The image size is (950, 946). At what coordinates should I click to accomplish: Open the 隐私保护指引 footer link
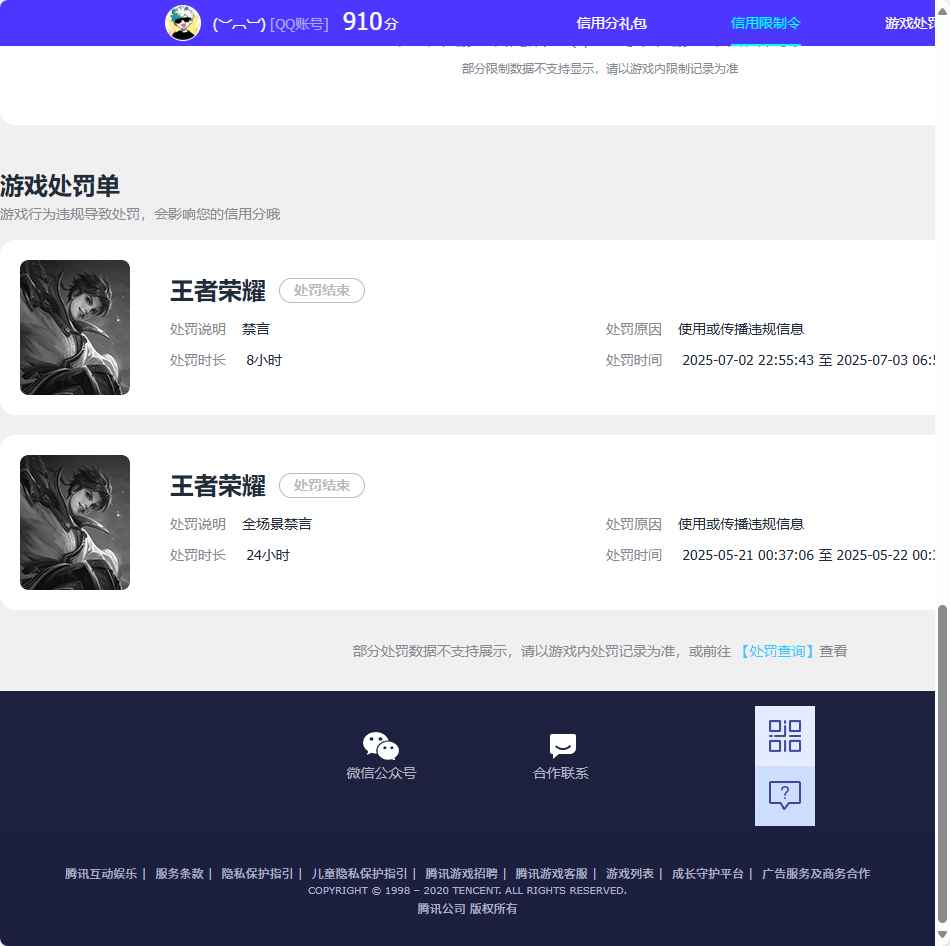pos(257,873)
